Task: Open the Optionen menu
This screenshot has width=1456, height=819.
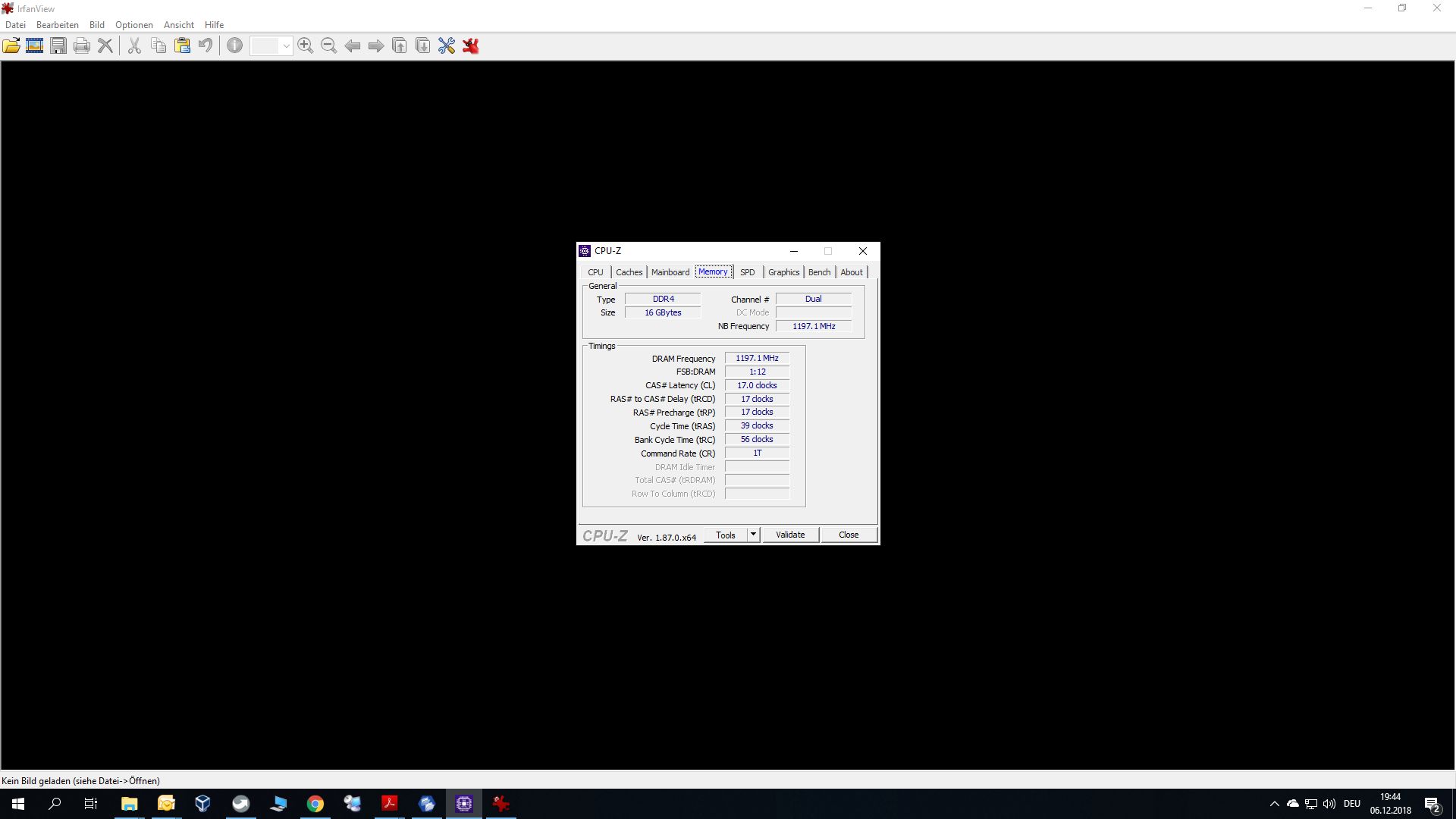Action: click(x=133, y=25)
